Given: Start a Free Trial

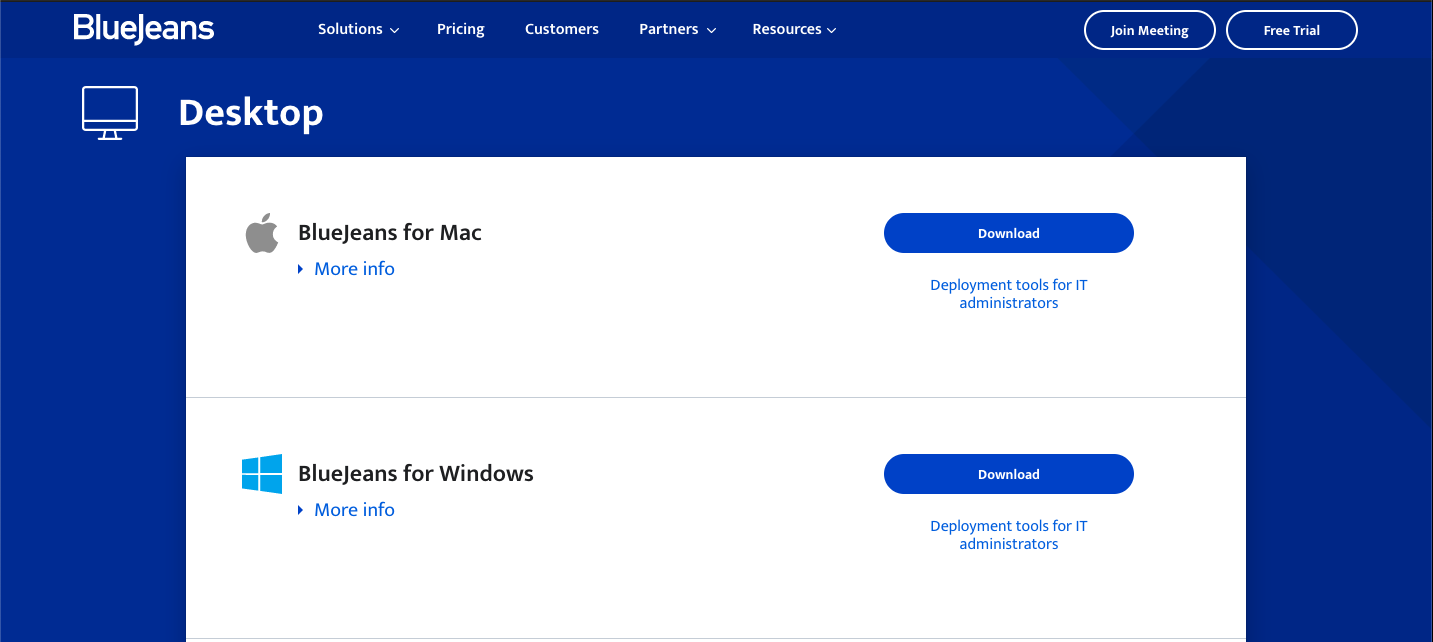Looking at the screenshot, I should click(1291, 30).
